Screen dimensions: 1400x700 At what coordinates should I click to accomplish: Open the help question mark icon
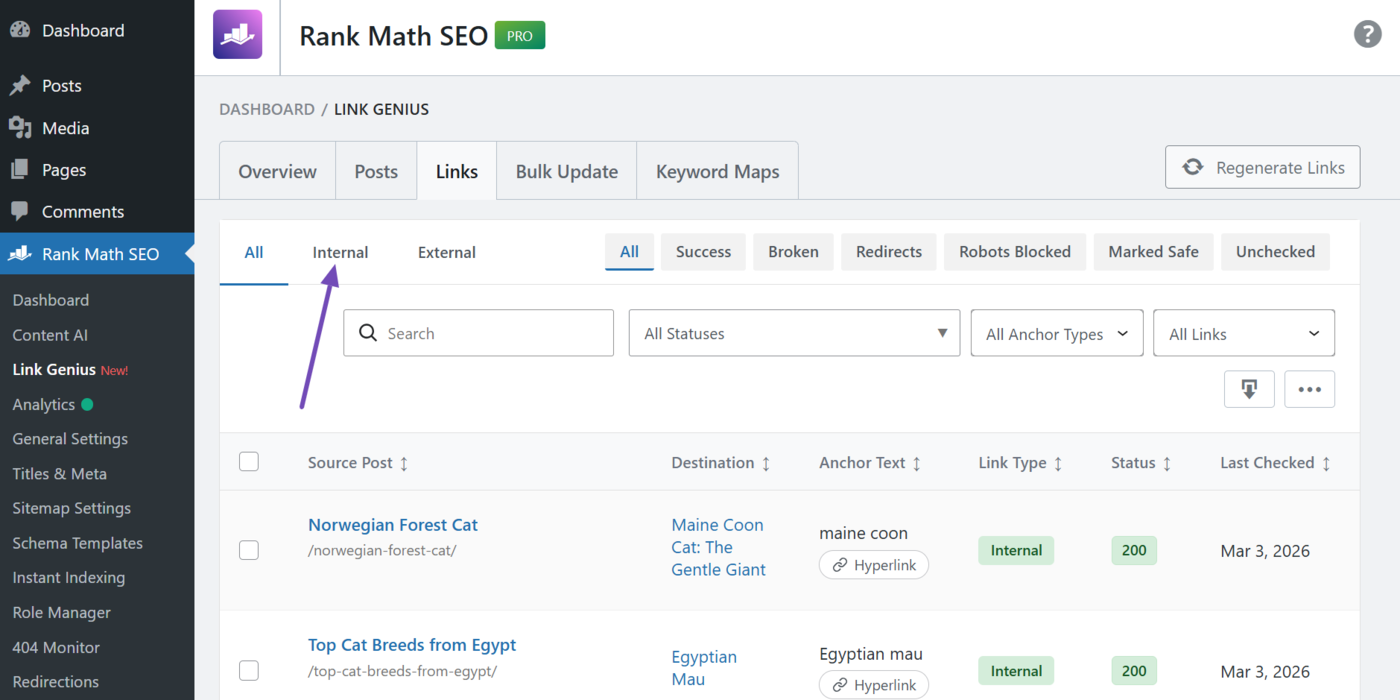click(x=1367, y=34)
